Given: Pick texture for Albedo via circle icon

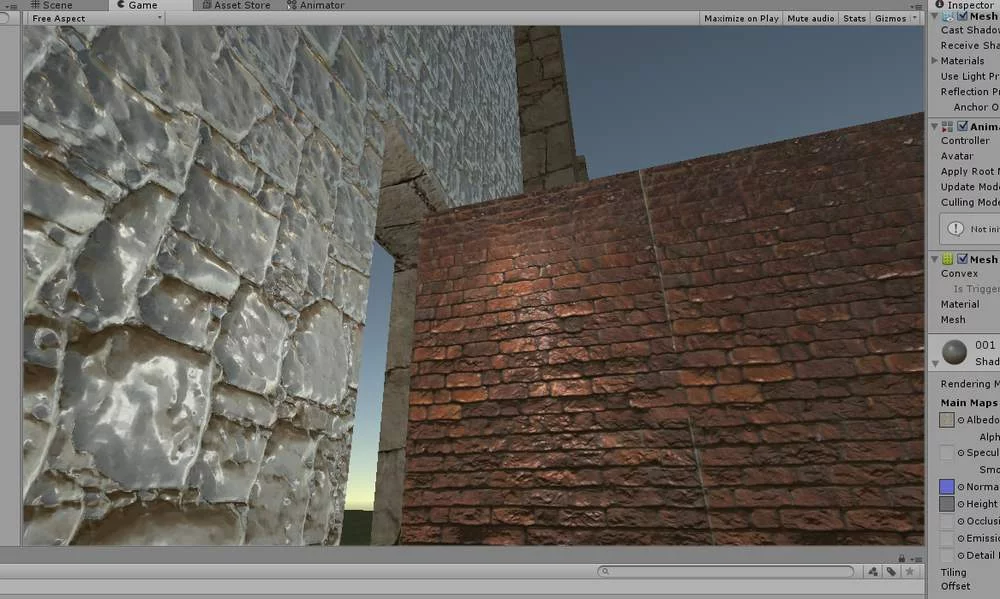Looking at the screenshot, I should click(x=960, y=420).
